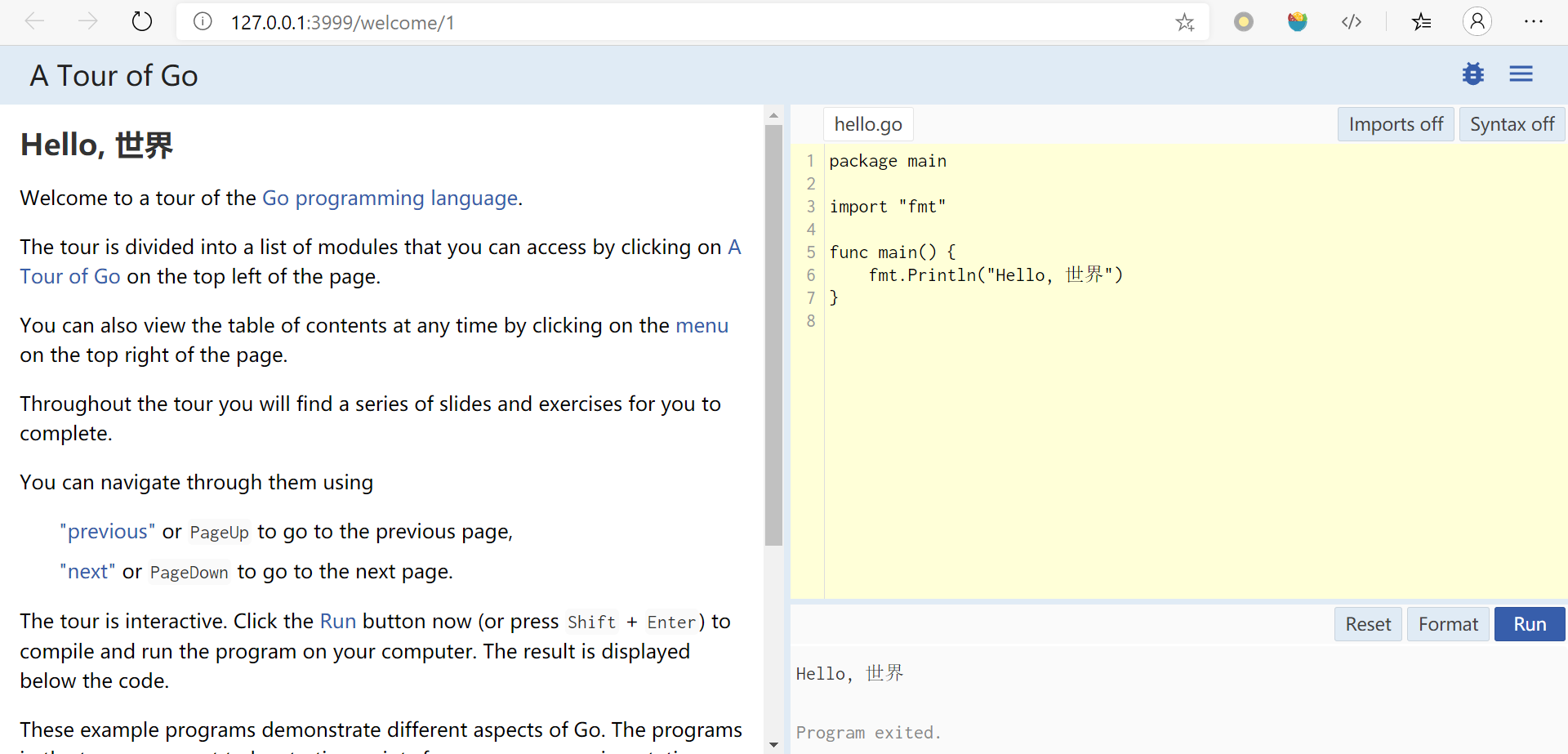Open the favorites list icon
The width and height of the screenshot is (1568, 754).
tap(1421, 22)
